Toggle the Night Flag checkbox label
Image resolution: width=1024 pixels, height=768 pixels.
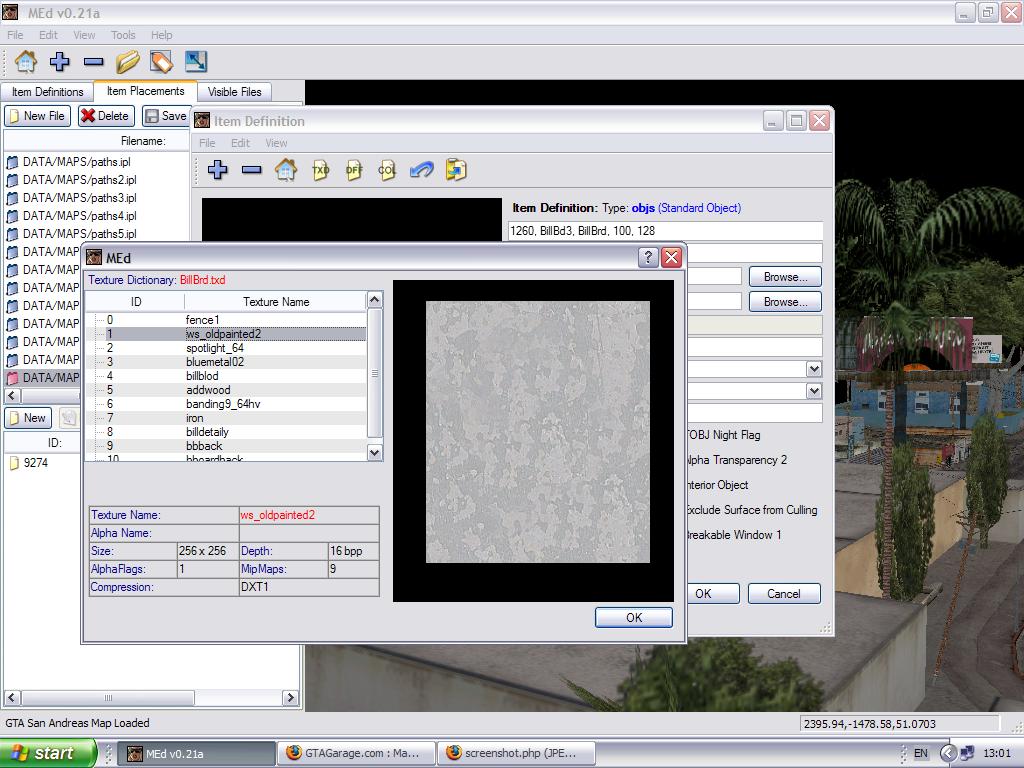pyautogui.click(x=724, y=435)
